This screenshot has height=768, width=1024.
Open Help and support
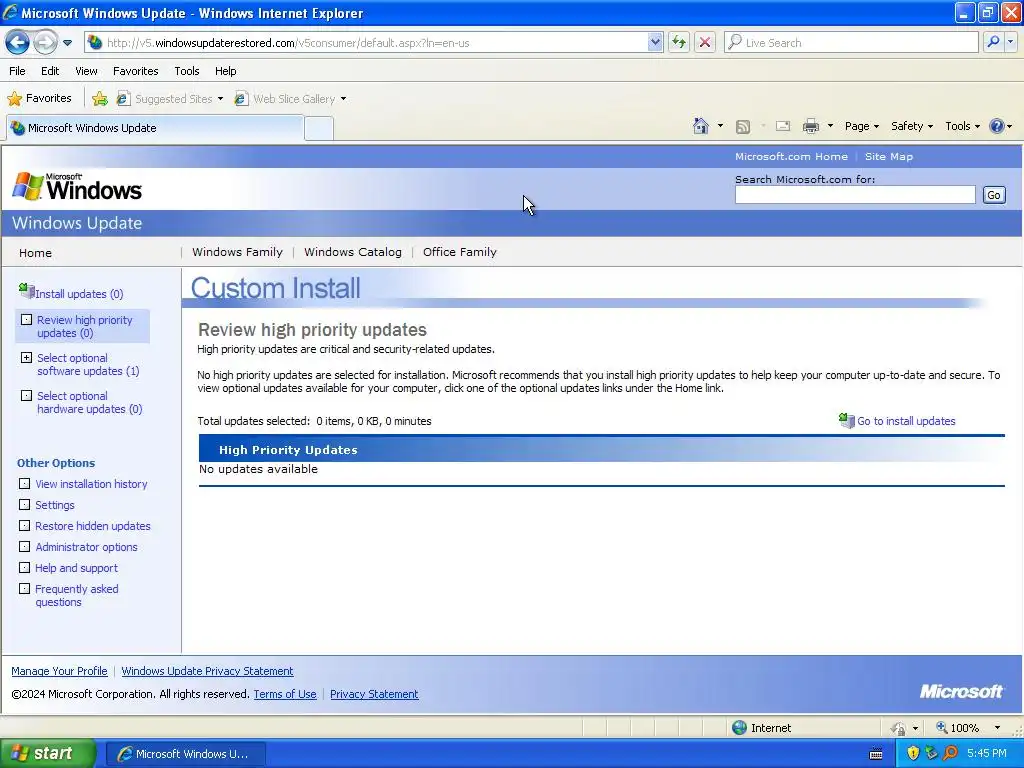pos(76,568)
